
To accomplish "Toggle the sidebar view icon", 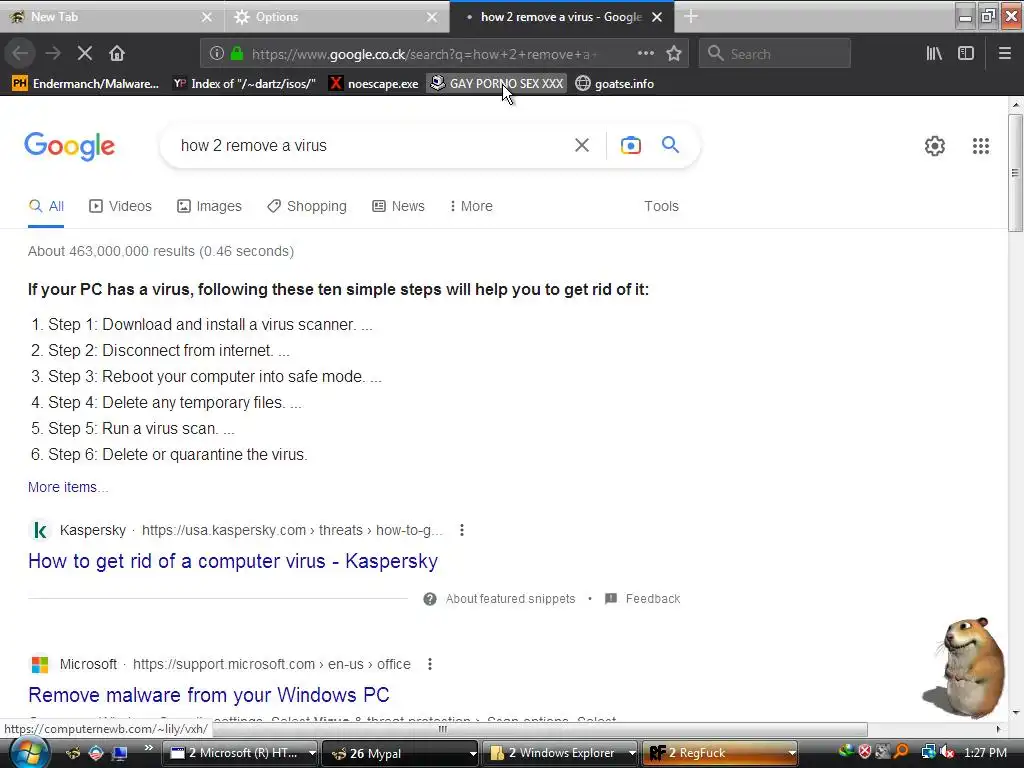I will (966, 54).
